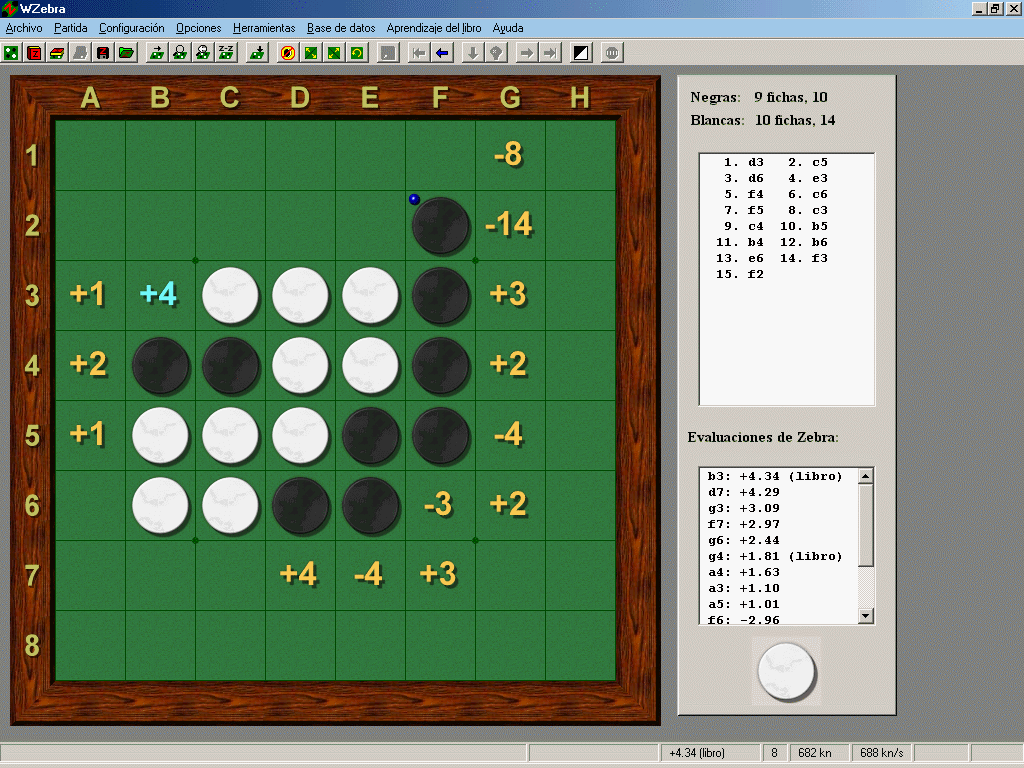Click the green open folder icon

(126, 52)
